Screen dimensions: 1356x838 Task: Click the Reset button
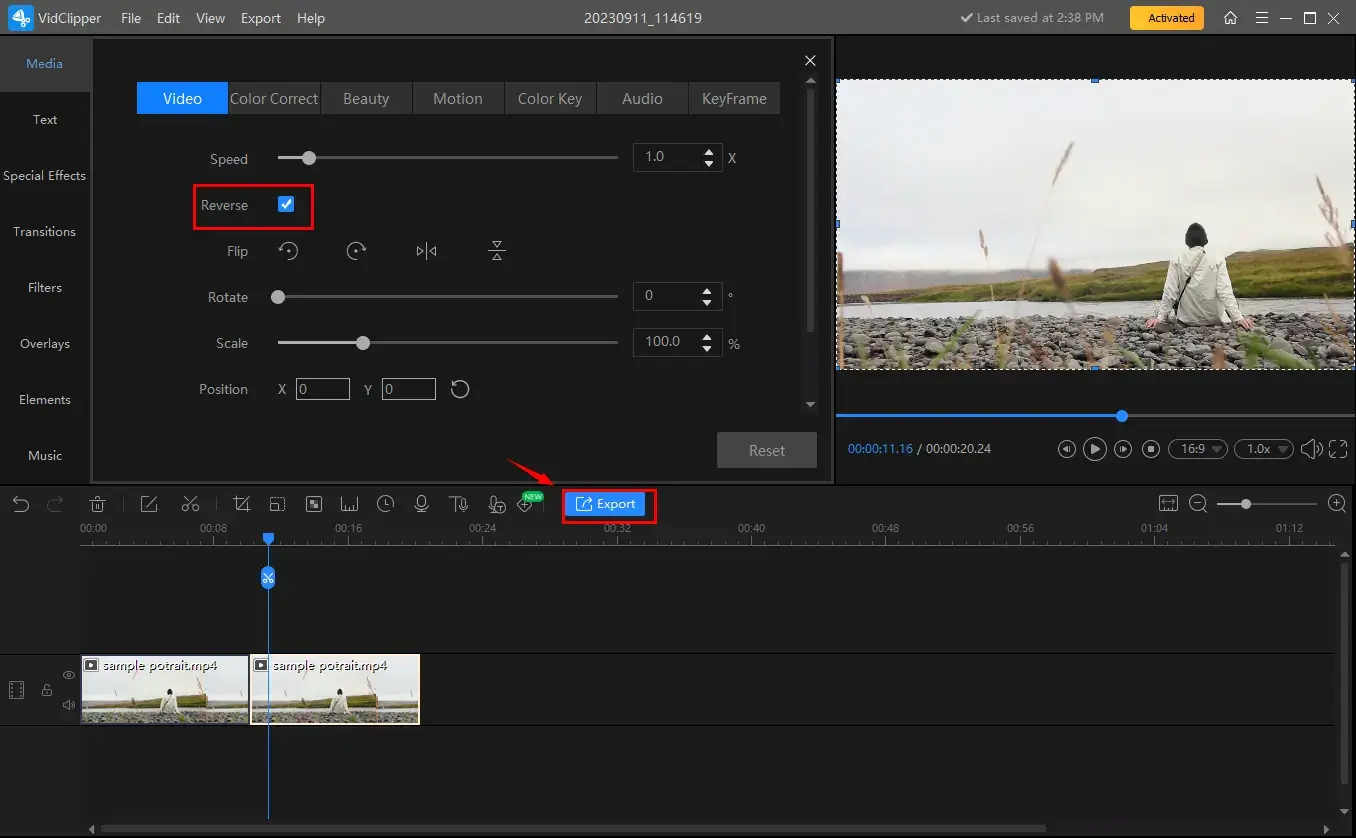(767, 450)
